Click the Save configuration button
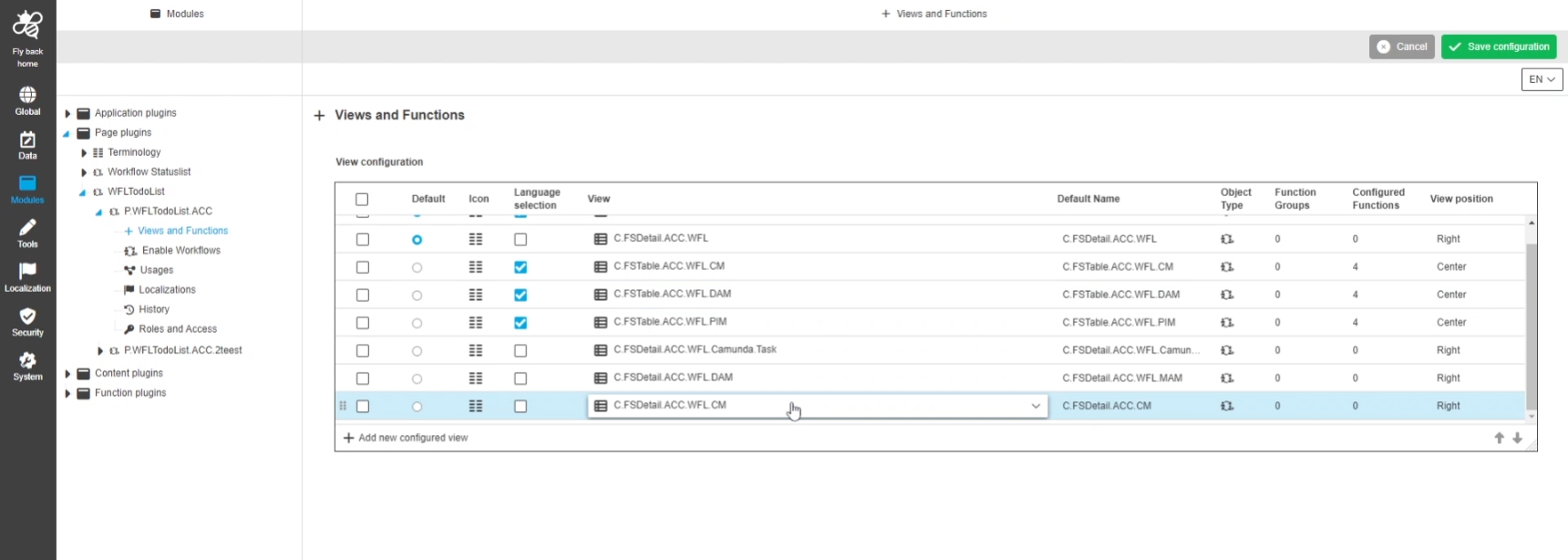This screenshot has width=1568, height=560. point(1498,47)
